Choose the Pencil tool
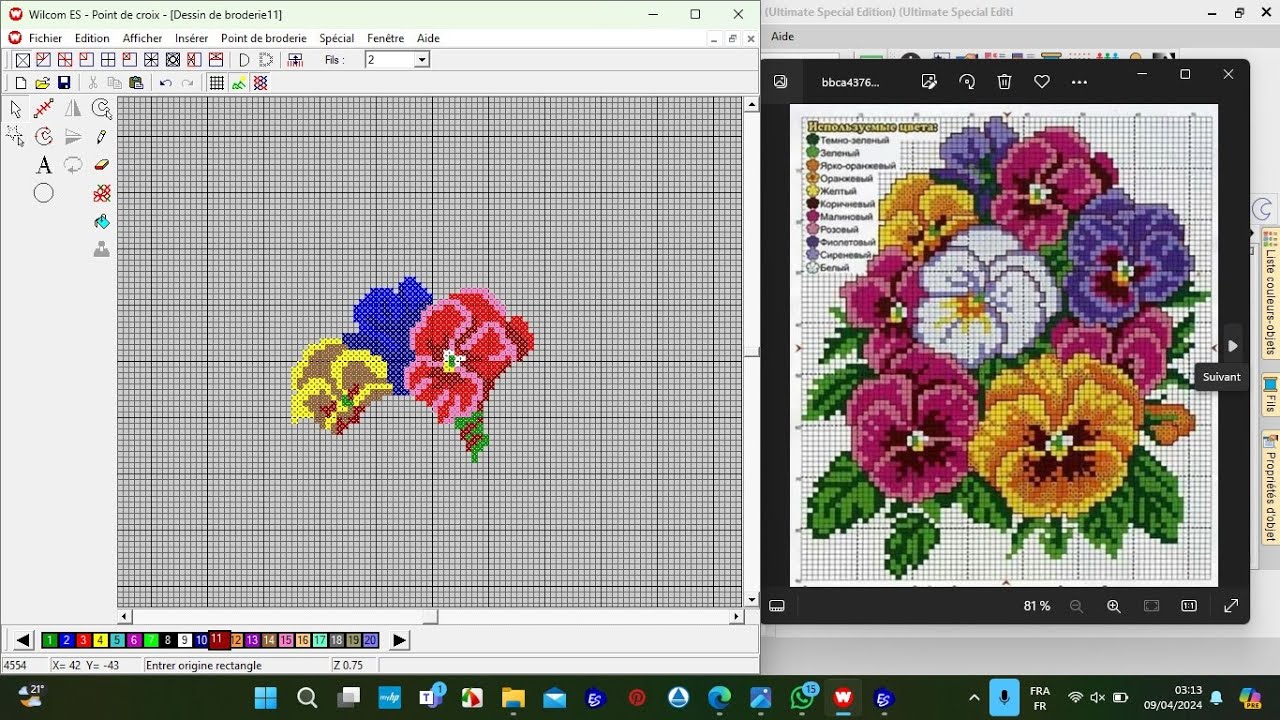The width and height of the screenshot is (1280, 720). pos(101,136)
